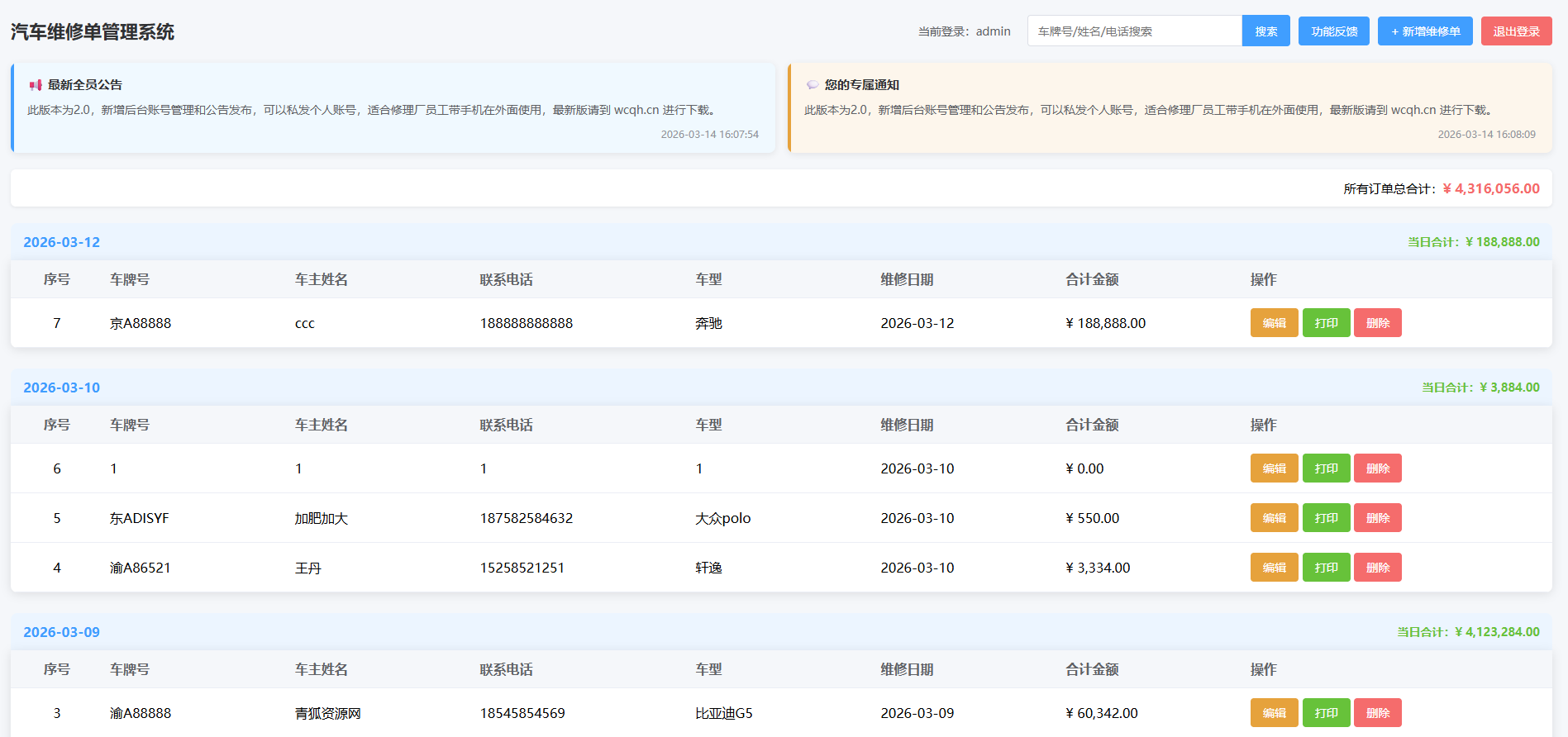The image size is (1568, 737).
Task: Click announcement timestamp 2026-03-14 16:07:54
Action: coord(710,134)
